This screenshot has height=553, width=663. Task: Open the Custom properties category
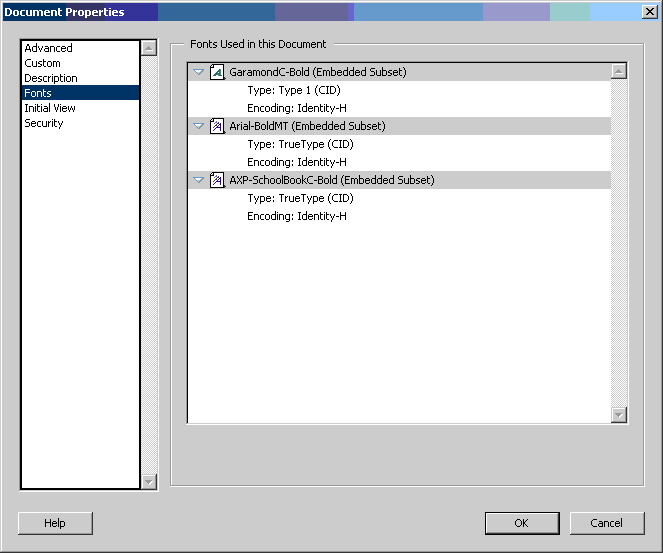click(80, 63)
